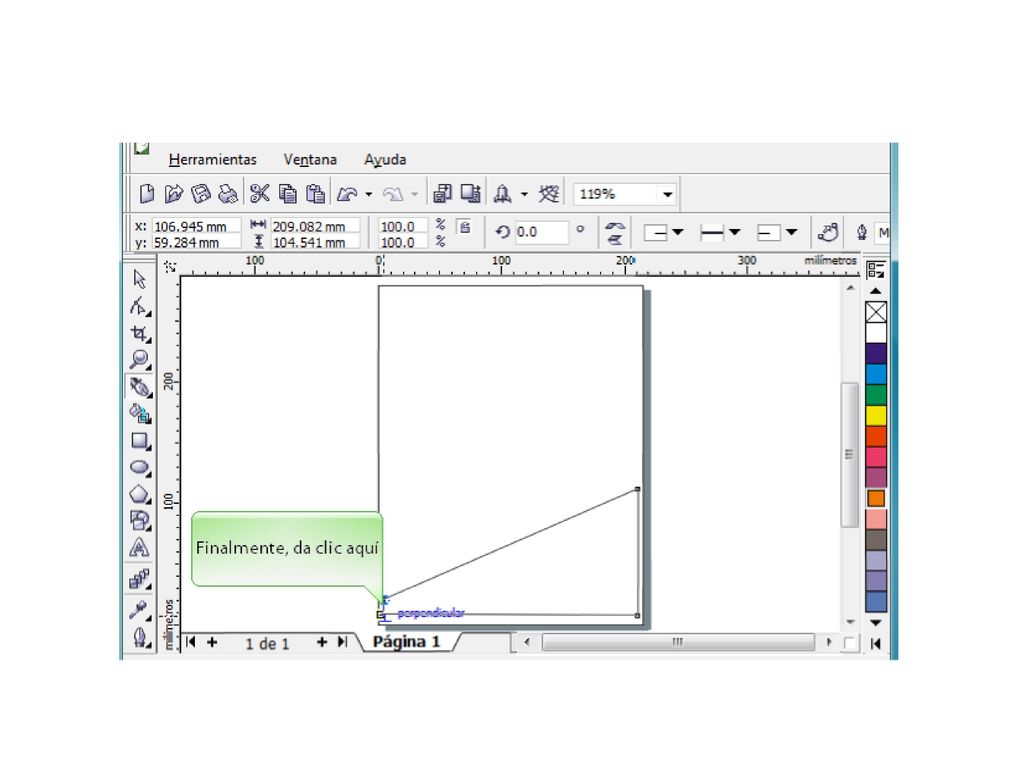This screenshot has height=768, width=1024.
Task: Click the Copy icon
Action: (x=287, y=194)
